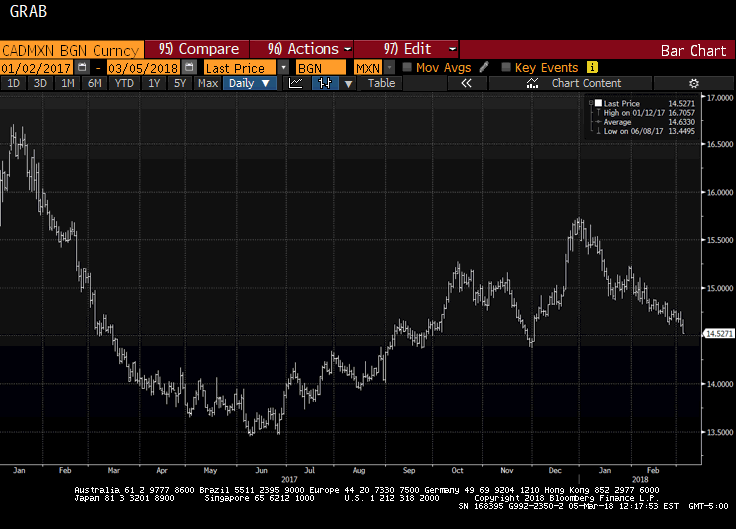Enable the Key Events checkbox

coord(506,67)
